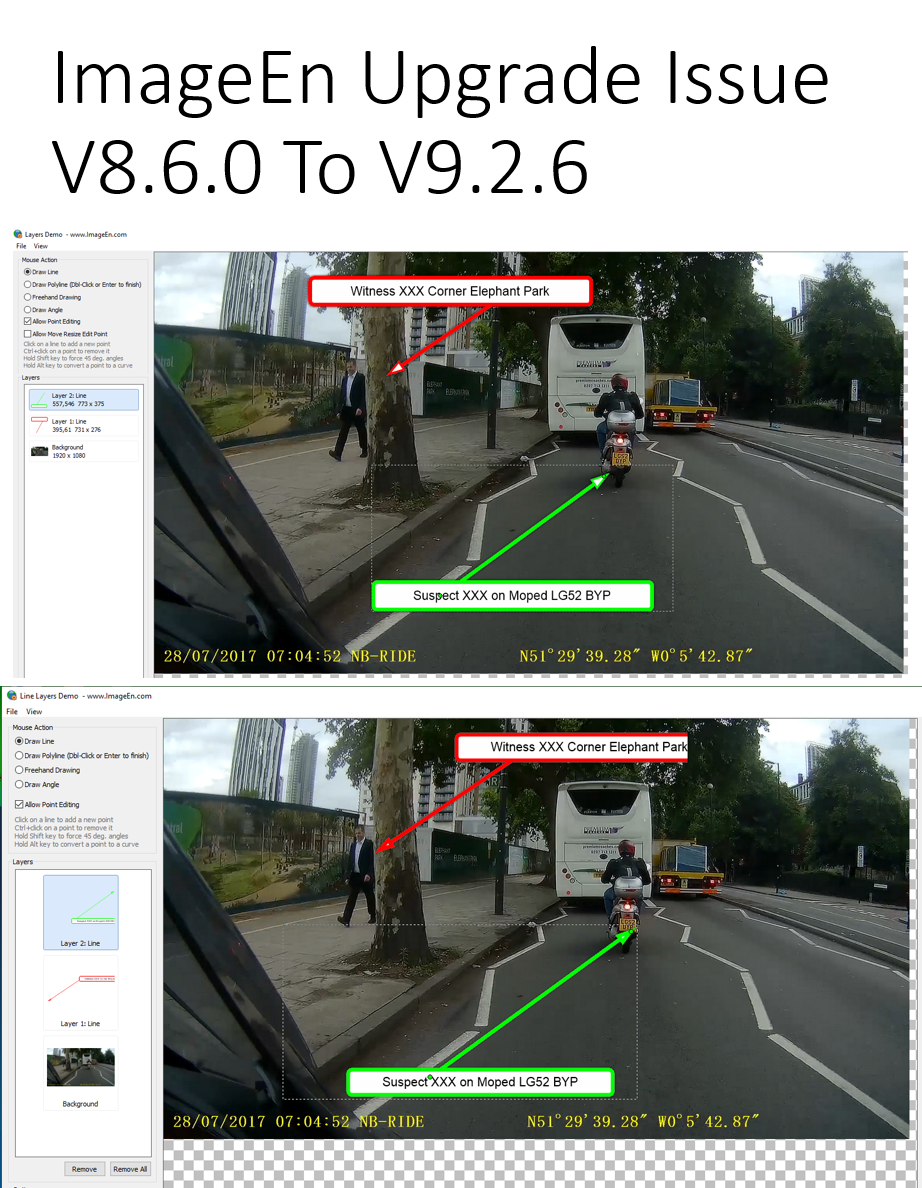The image size is (922, 1188).
Task: Click the Witness label in Layers Demo canvas
Action: tap(450, 292)
